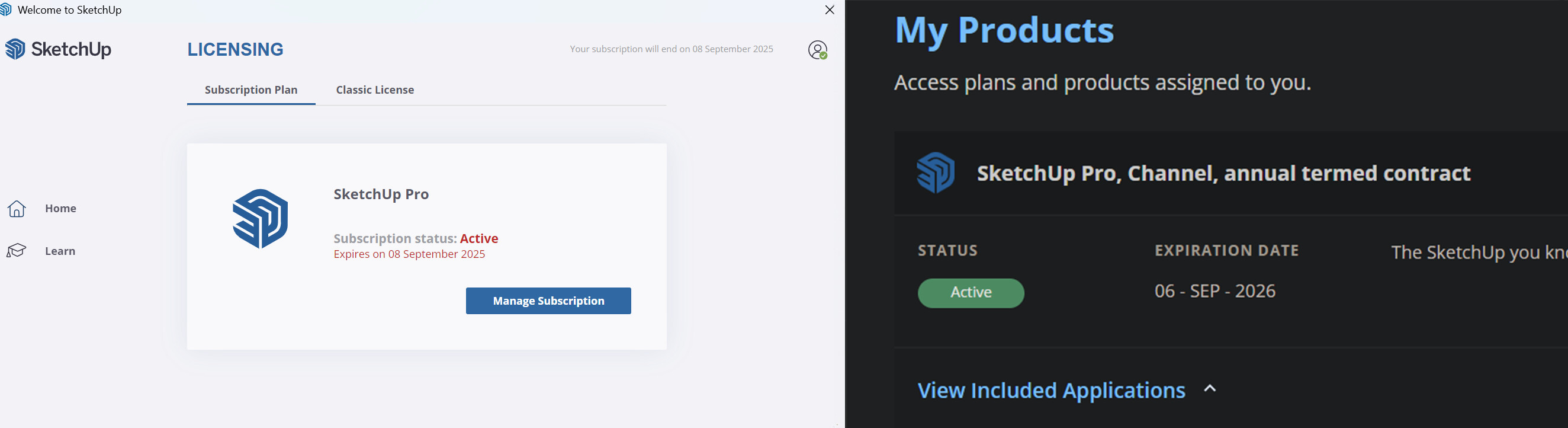Open Learn in the sidebar

(x=60, y=251)
